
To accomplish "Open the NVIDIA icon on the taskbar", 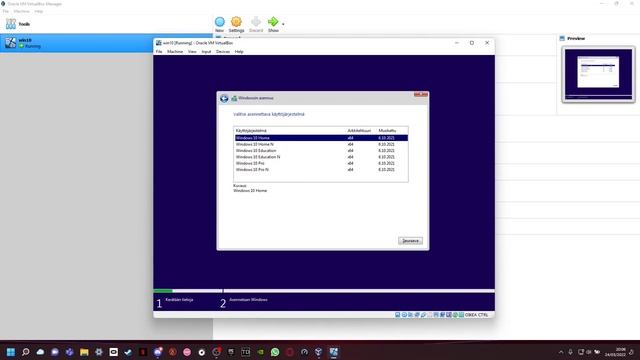I will pyautogui.click(x=260, y=352).
